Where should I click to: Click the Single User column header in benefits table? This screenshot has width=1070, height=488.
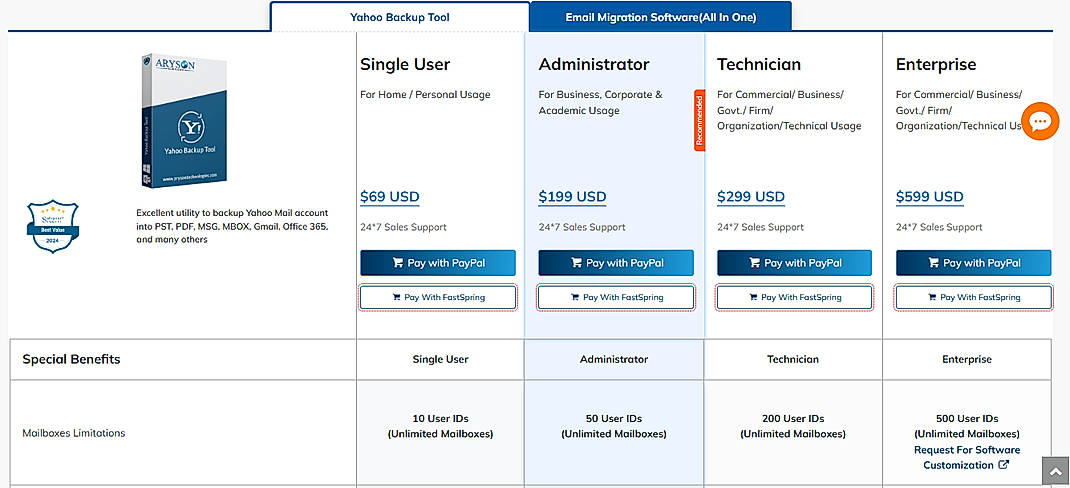point(440,359)
